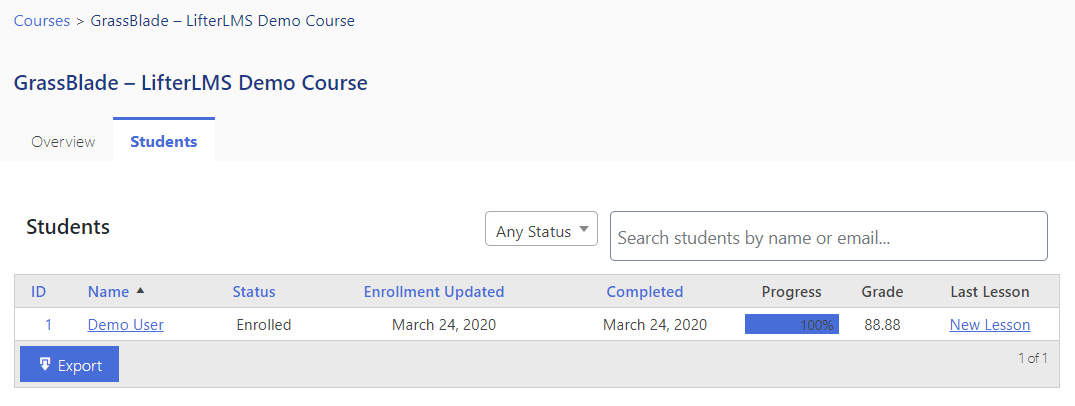
Task: Sort by Status column header
Action: pyautogui.click(x=254, y=291)
